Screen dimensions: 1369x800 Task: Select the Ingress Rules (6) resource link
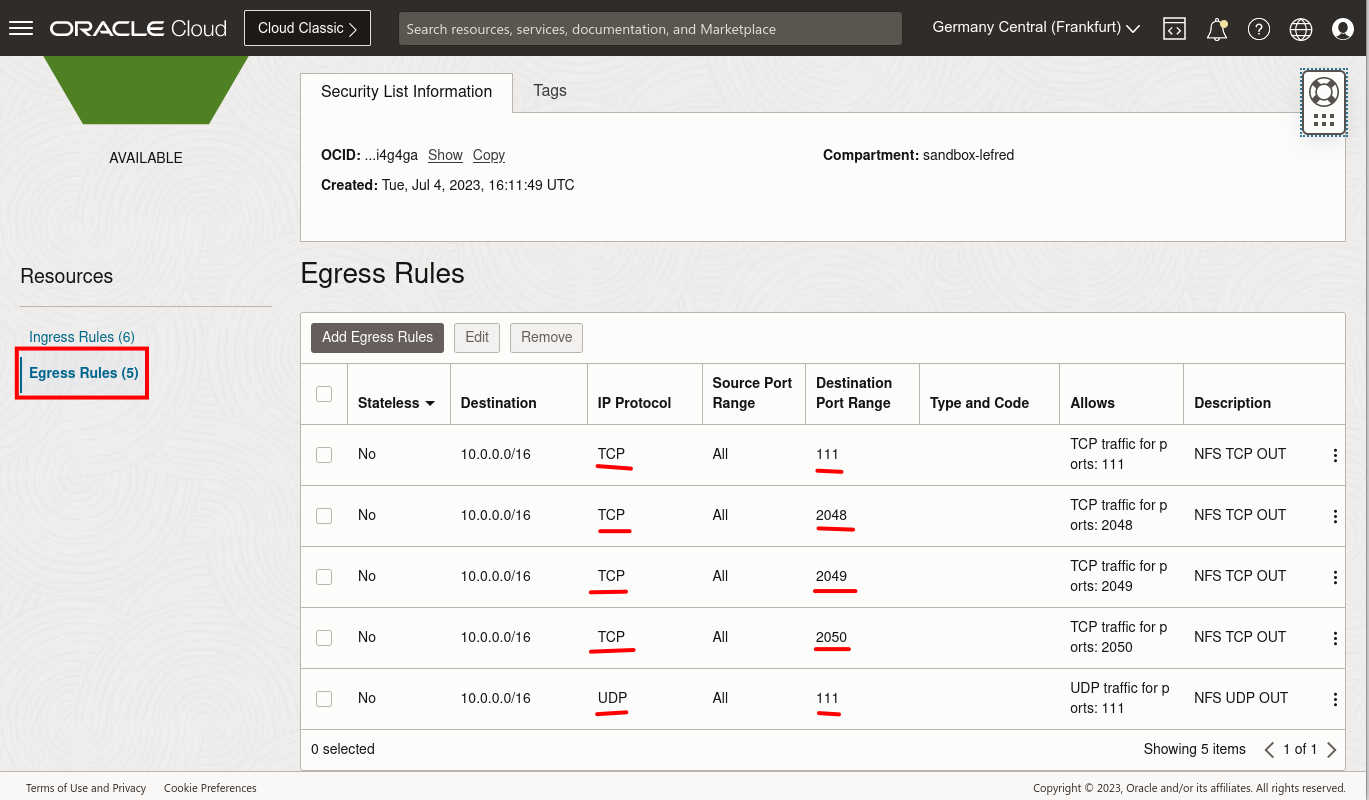point(81,337)
